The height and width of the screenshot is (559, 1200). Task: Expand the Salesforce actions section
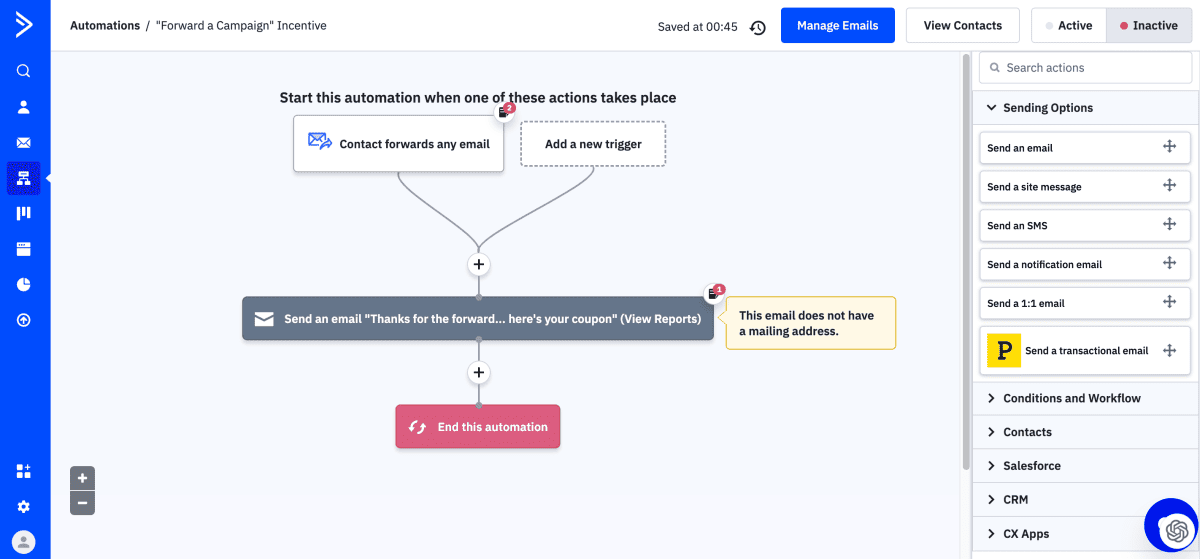point(1031,466)
